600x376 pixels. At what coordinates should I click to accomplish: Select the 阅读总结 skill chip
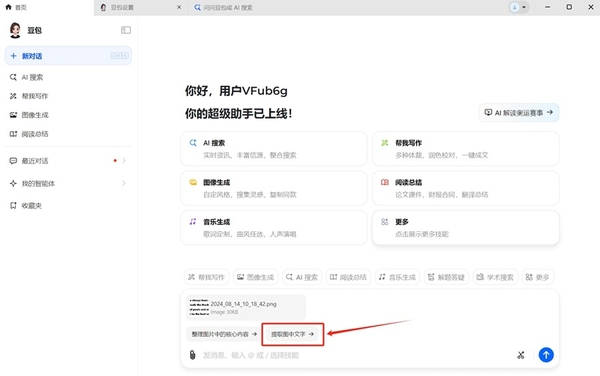point(348,277)
